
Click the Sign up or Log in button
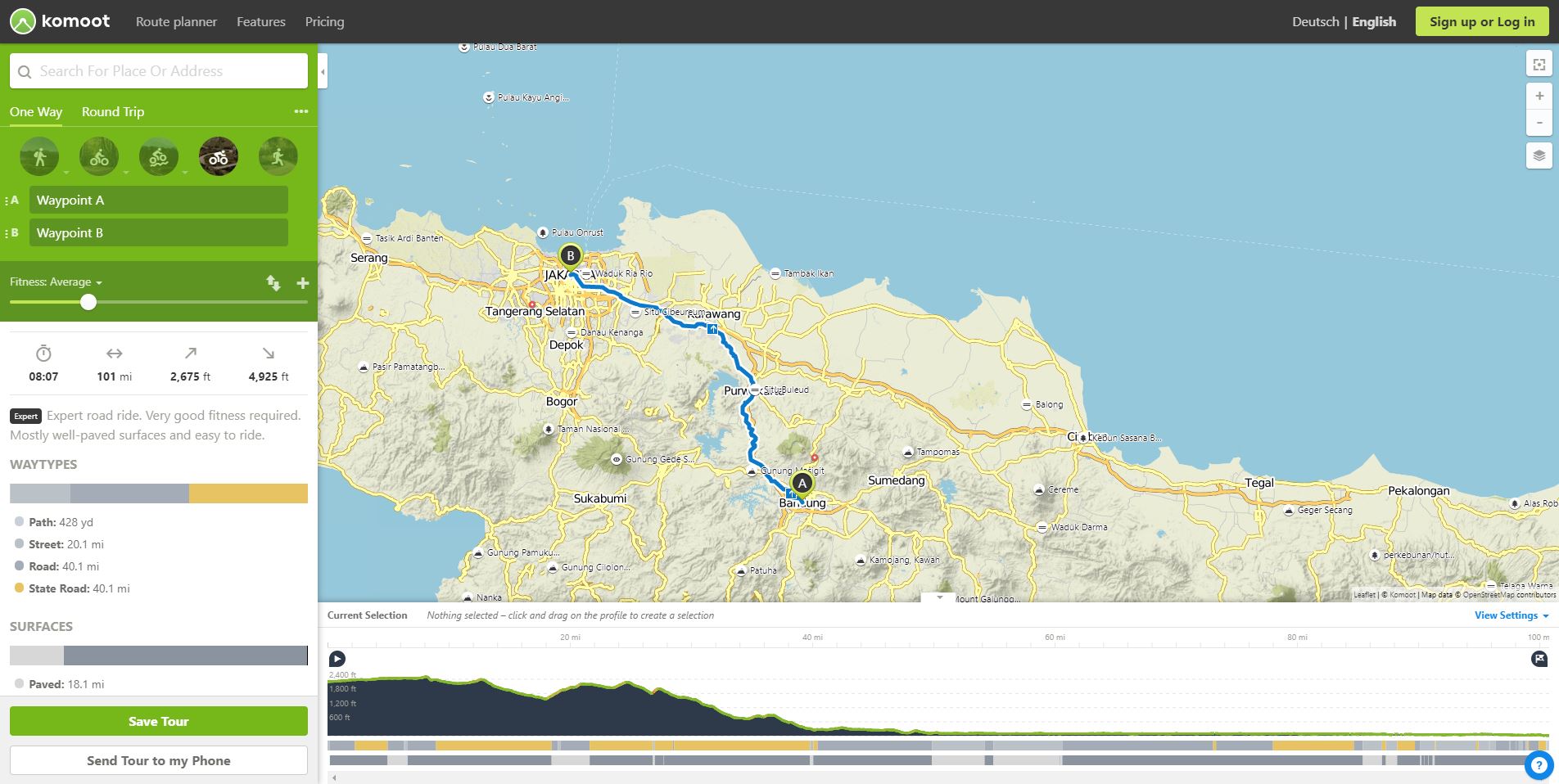[1482, 22]
